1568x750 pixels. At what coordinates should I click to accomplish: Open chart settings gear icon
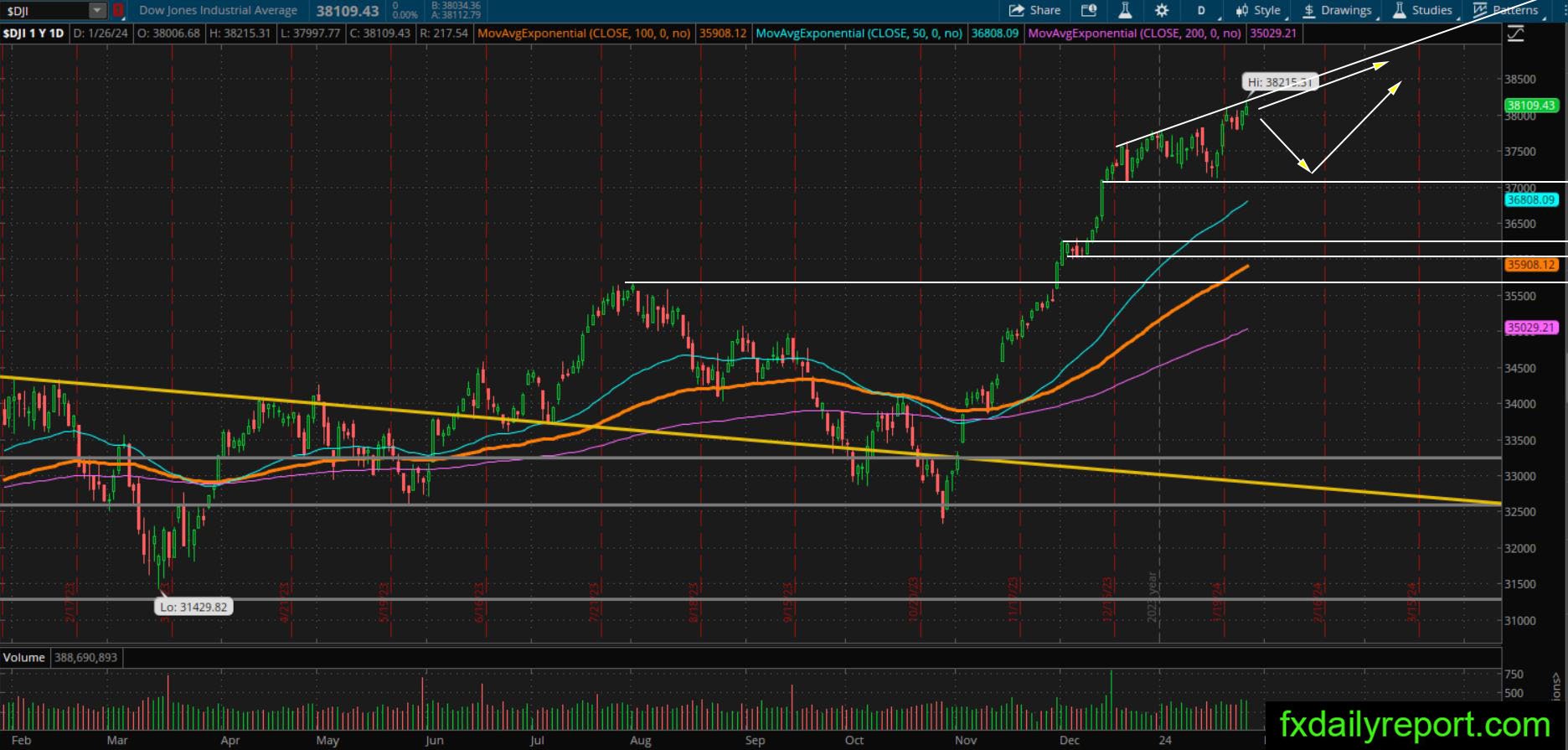click(x=1162, y=10)
